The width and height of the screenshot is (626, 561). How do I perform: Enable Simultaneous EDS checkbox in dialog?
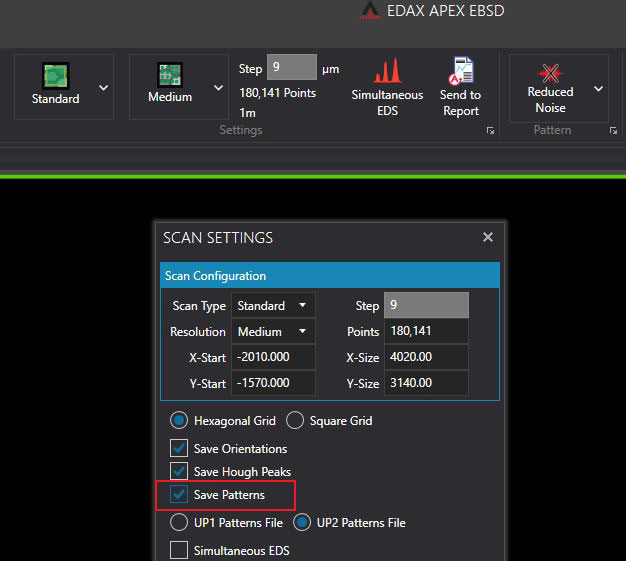(x=179, y=550)
